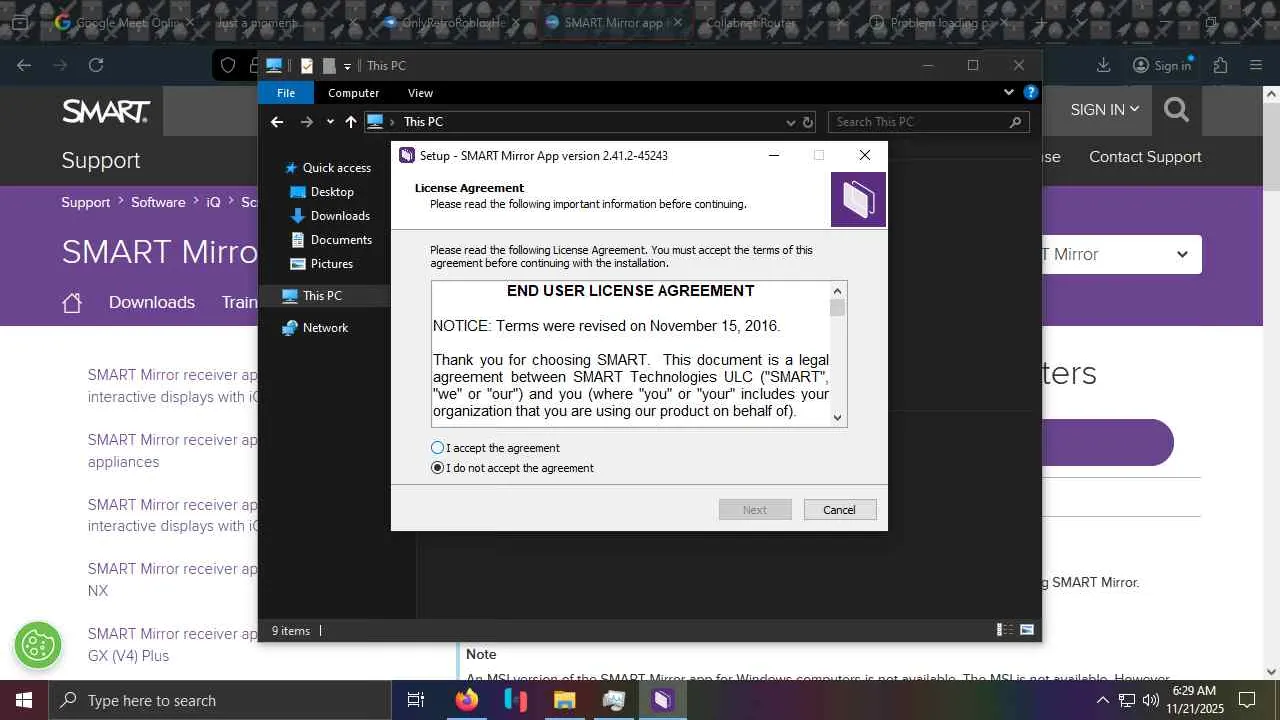
Task: Open the Computer ribbon tab in File Explorer
Action: click(x=354, y=93)
